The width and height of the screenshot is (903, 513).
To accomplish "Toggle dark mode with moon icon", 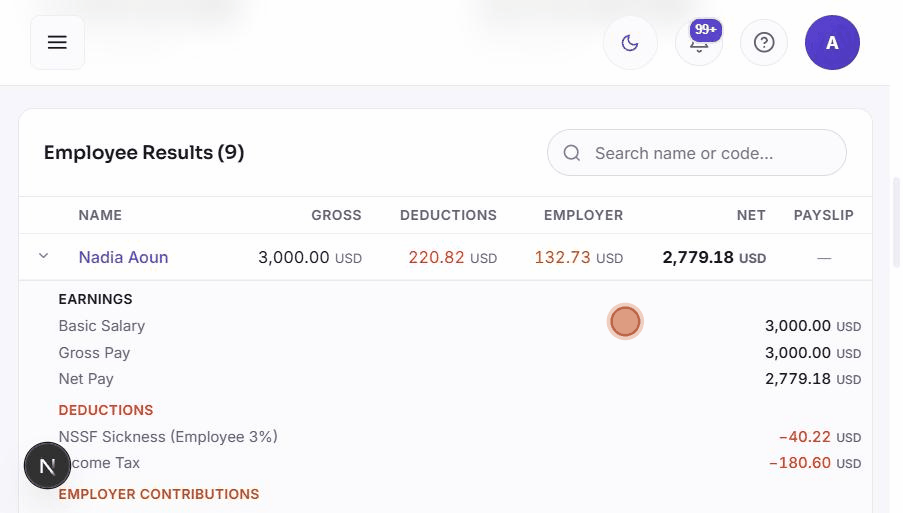I will pos(630,43).
